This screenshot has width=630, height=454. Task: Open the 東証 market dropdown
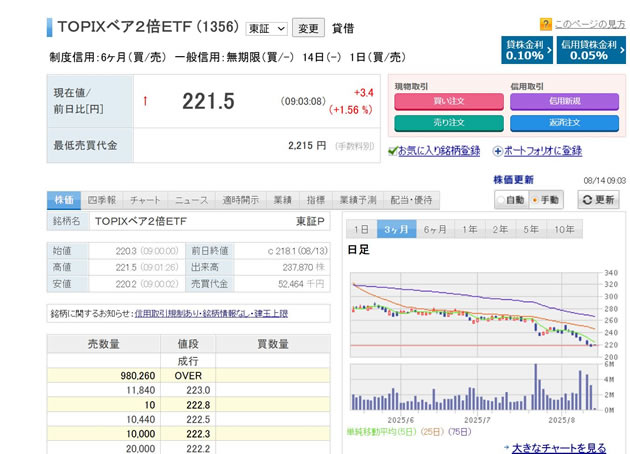[x=266, y=29]
